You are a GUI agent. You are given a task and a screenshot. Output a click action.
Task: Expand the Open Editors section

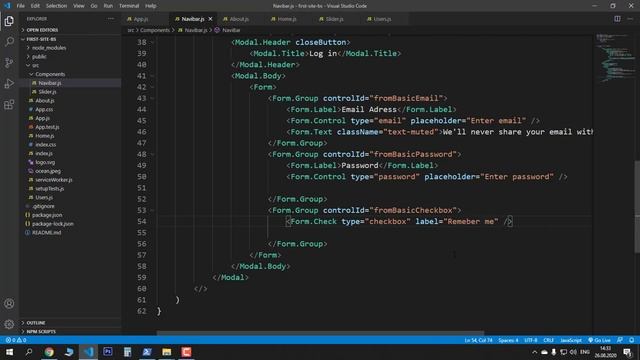click(x=41, y=30)
